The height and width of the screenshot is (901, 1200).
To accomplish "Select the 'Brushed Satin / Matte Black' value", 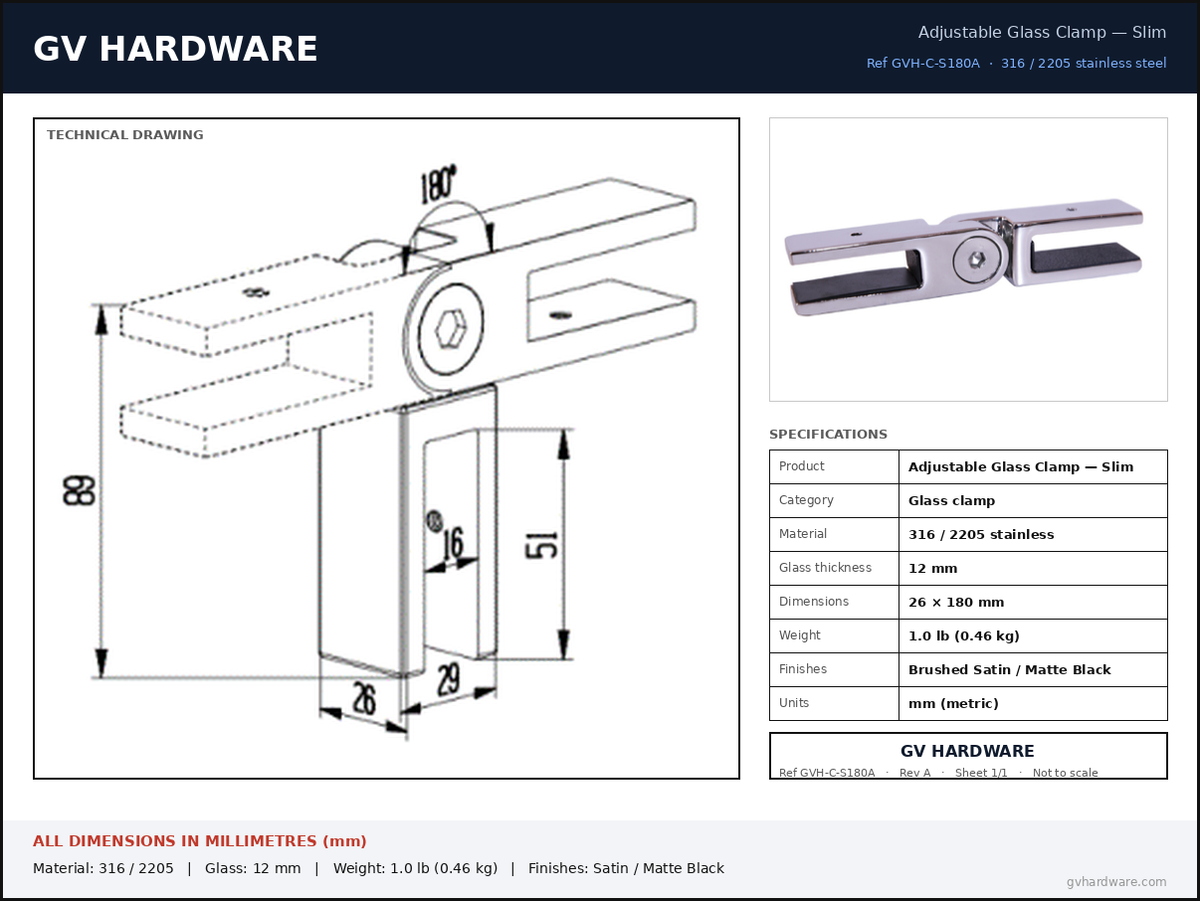I will tap(1010, 670).
